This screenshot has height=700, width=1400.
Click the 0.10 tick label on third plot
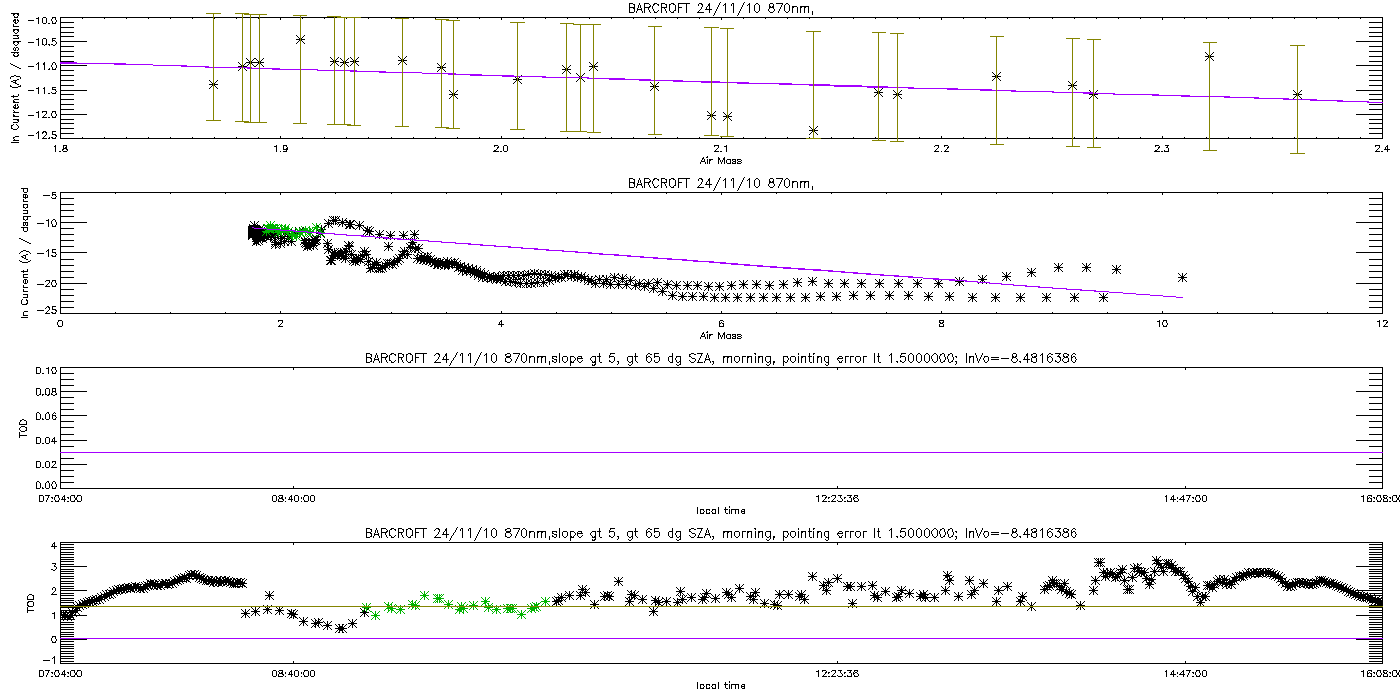[x=45, y=371]
